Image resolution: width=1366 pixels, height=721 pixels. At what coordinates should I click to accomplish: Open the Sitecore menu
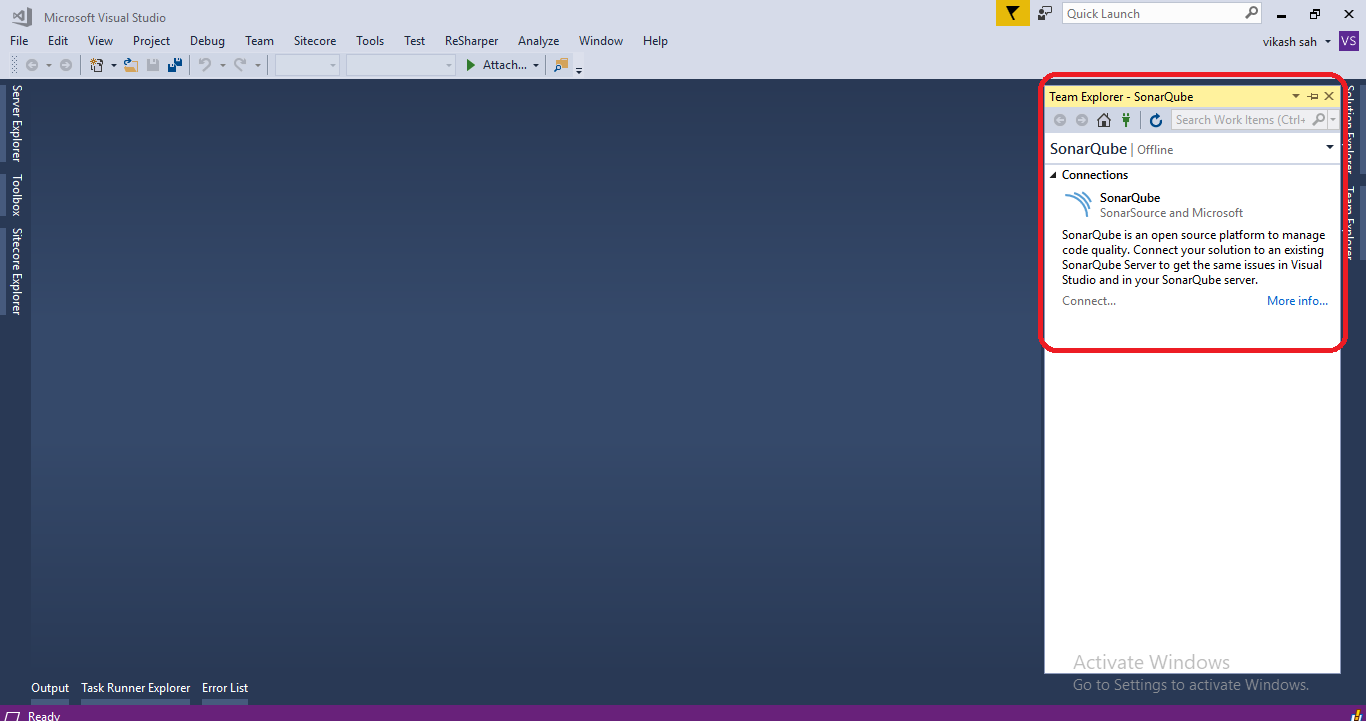coord(314,41)
